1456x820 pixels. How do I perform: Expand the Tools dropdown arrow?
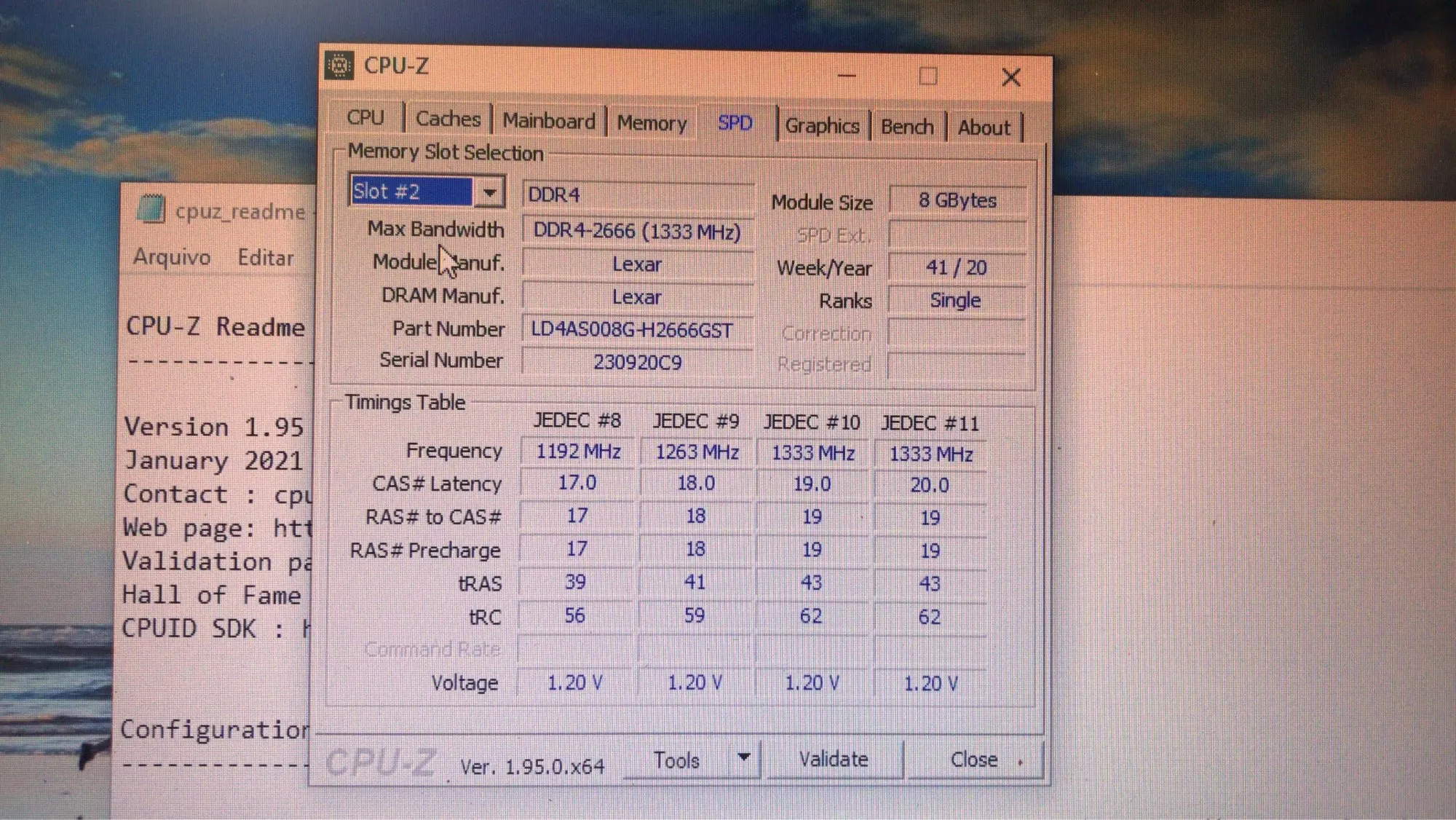[x=744, y=757]
